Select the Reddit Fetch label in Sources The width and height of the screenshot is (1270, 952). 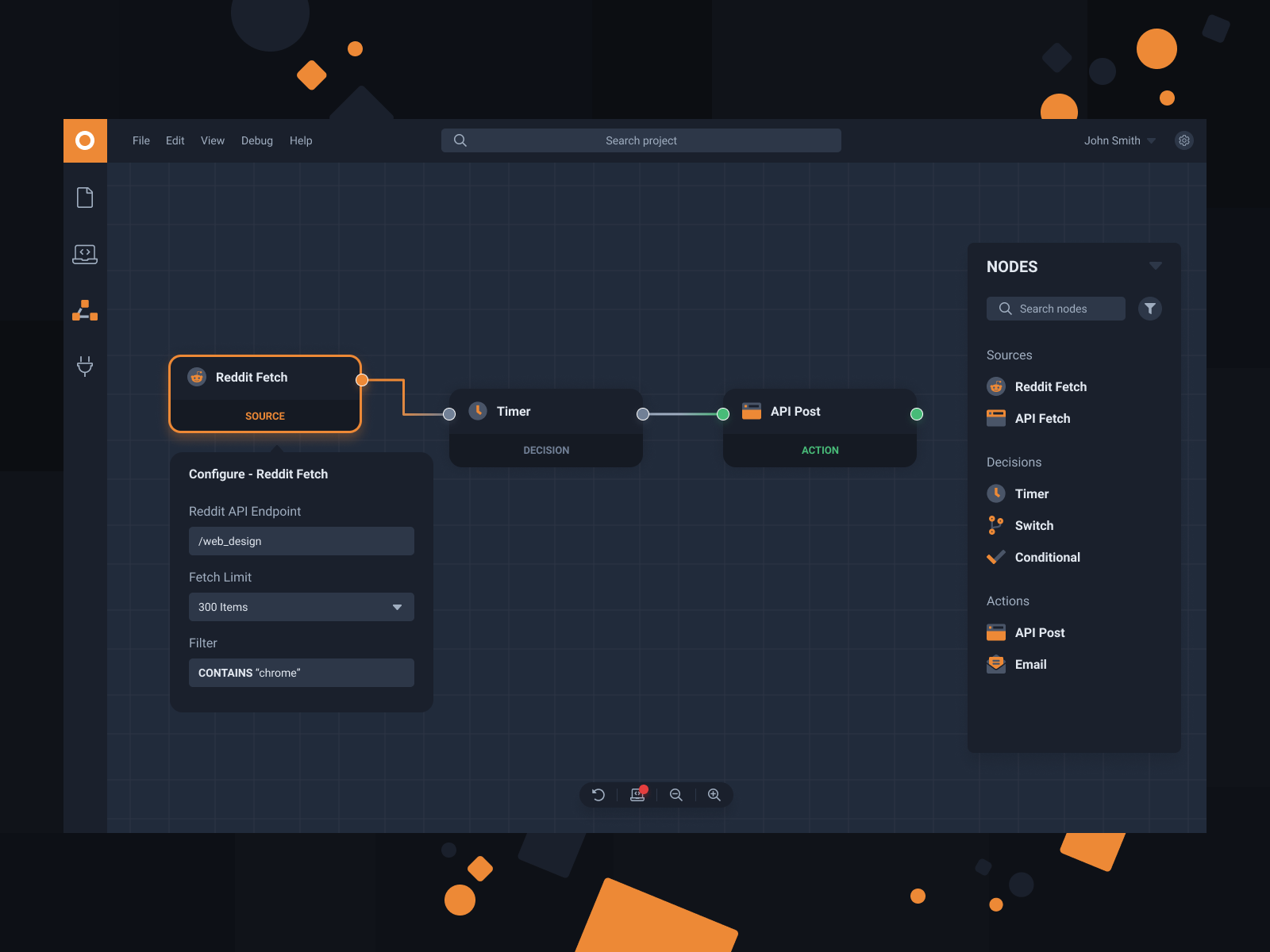1051,386
